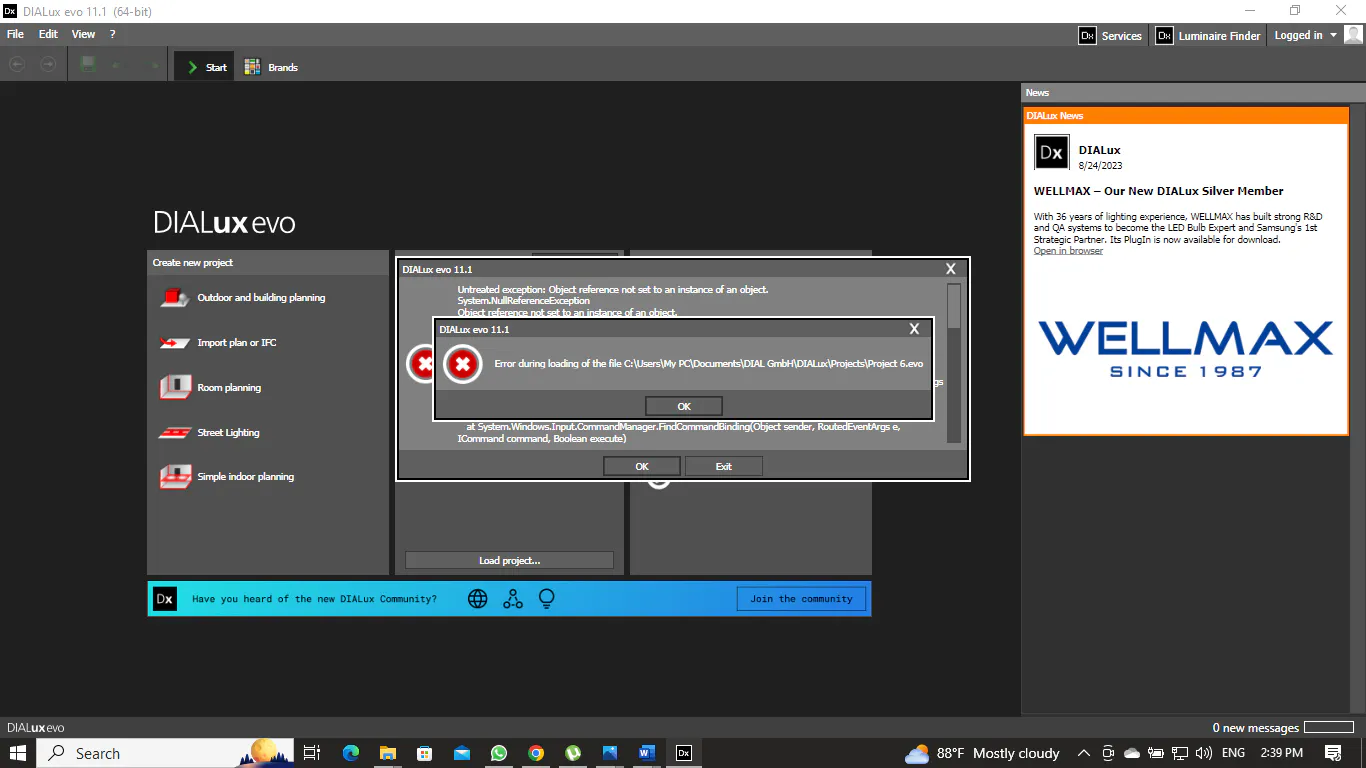Close the file loading error dialog with X

point(914,329)
